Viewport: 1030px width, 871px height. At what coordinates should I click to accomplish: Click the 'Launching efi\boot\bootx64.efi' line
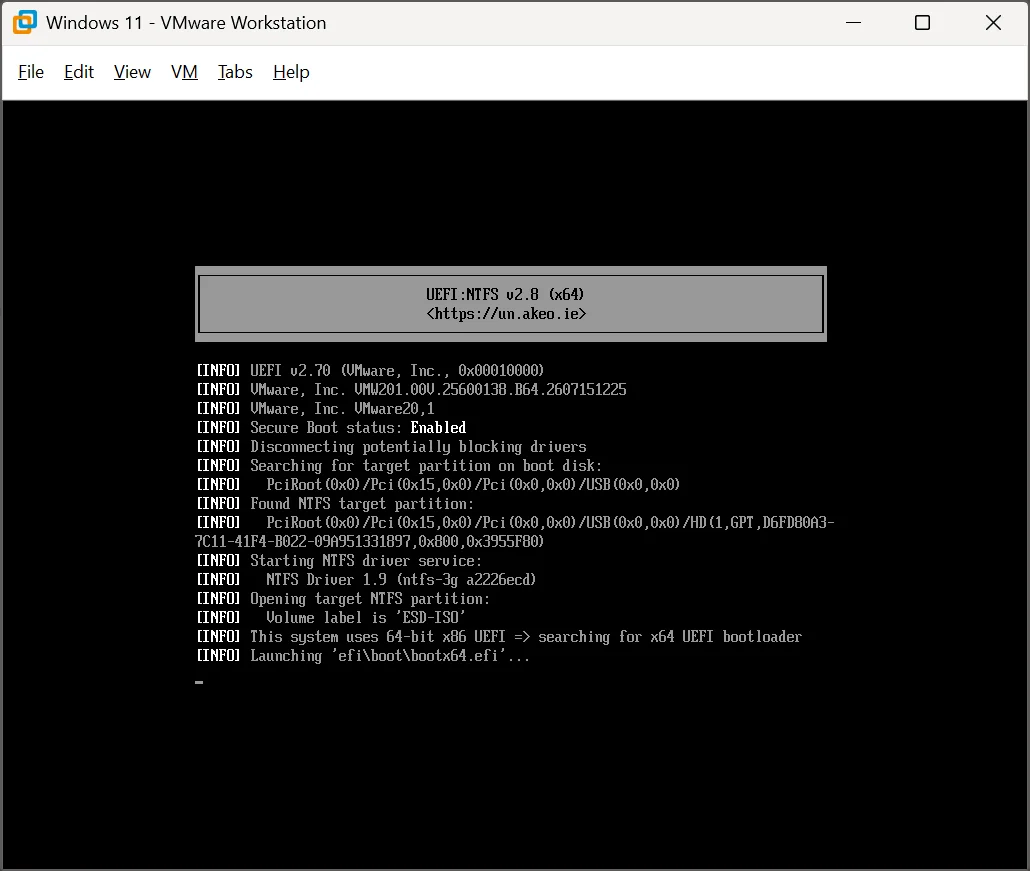363,656
